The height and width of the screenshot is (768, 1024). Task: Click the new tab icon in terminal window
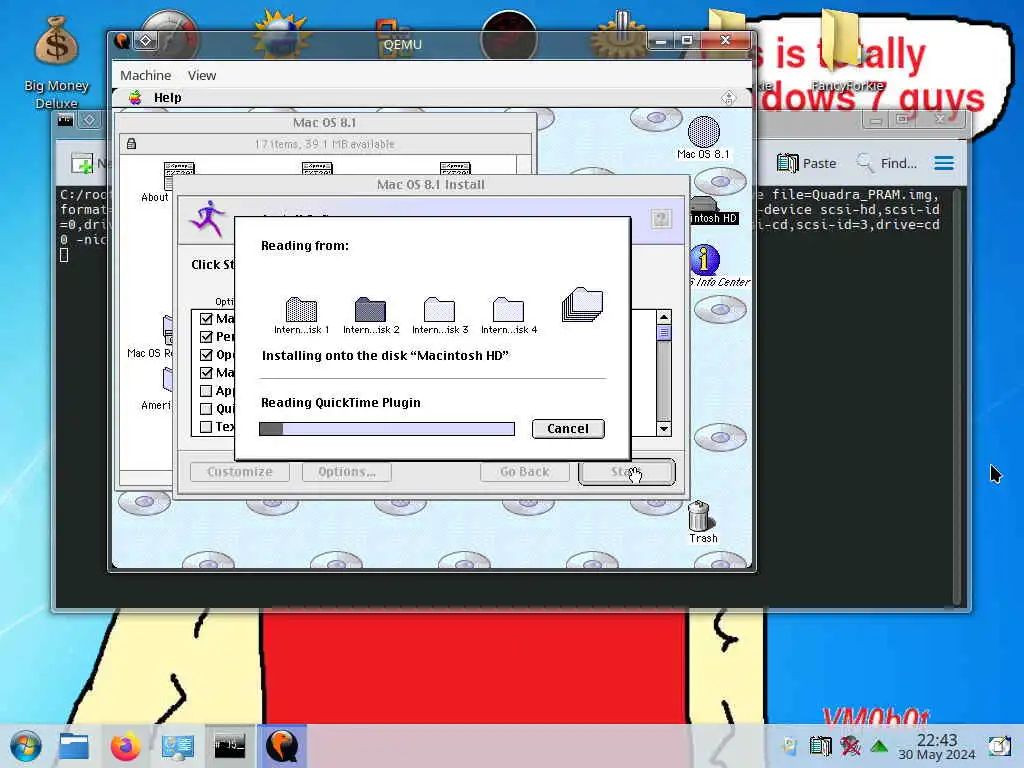point(82,163)
